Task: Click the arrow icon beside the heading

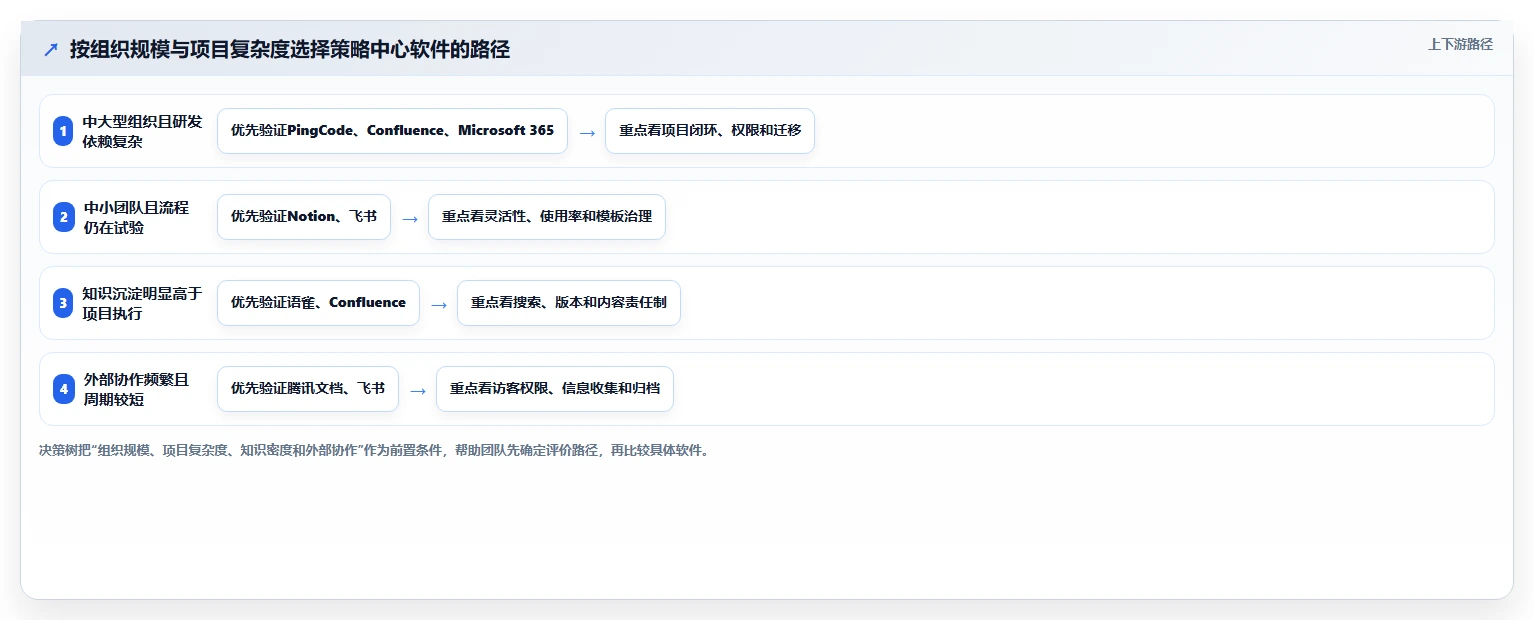Action: click(51, 50)
